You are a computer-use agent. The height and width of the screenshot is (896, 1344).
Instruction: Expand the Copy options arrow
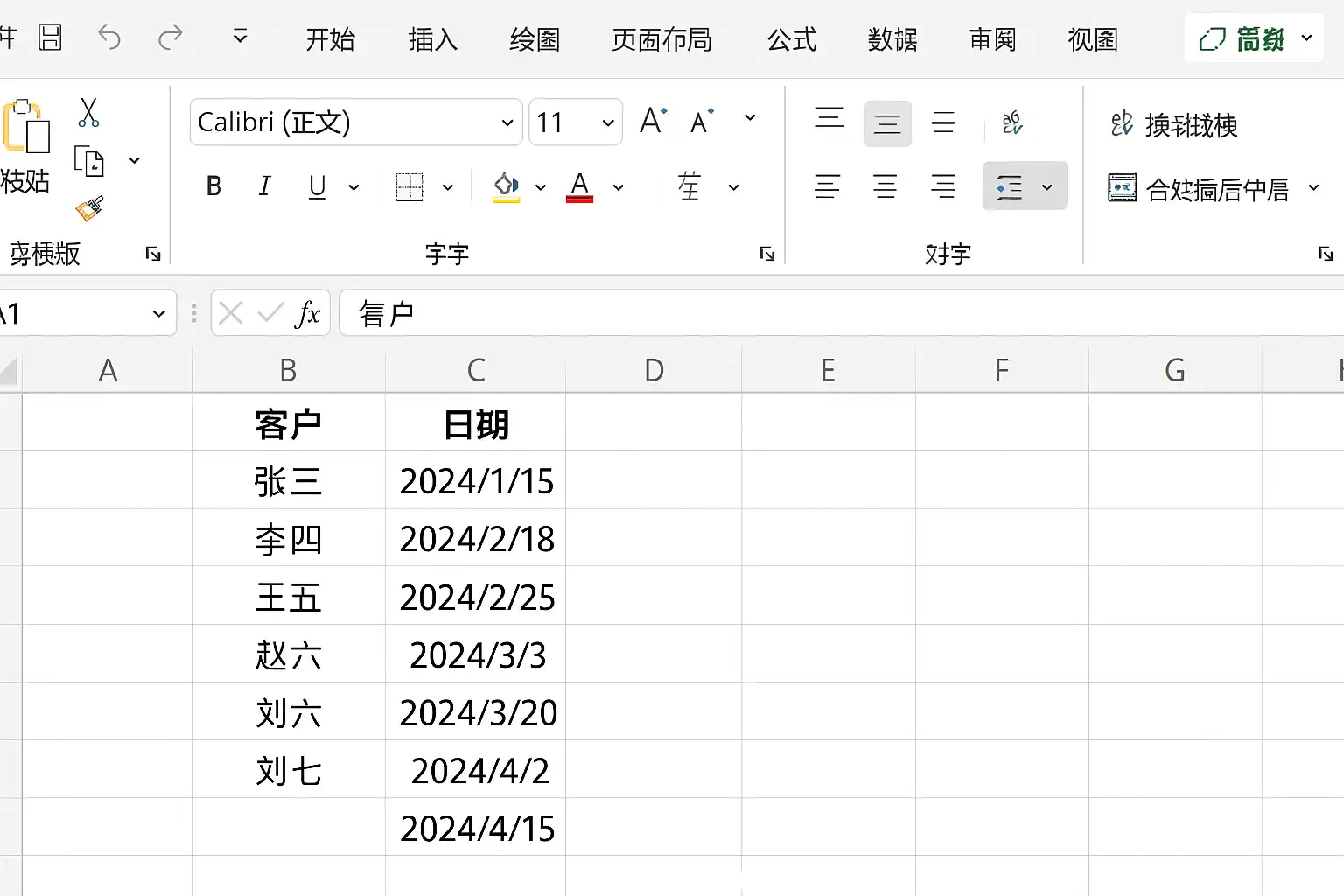point(135,161)
